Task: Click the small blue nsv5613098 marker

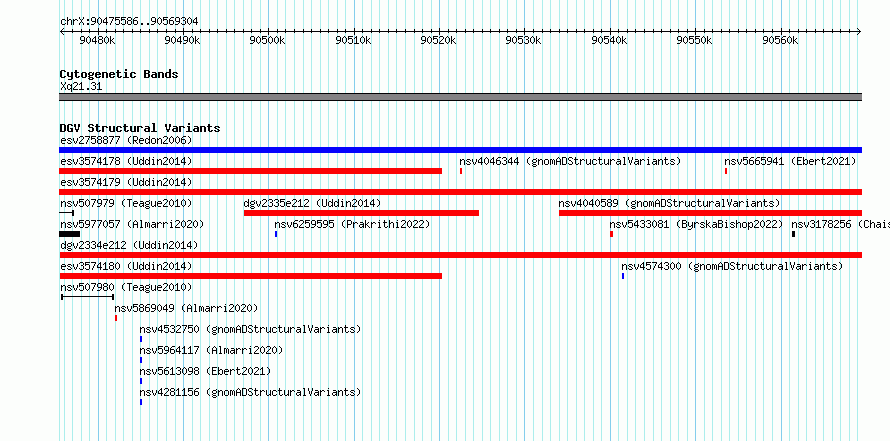Action: tap(141, 381)
